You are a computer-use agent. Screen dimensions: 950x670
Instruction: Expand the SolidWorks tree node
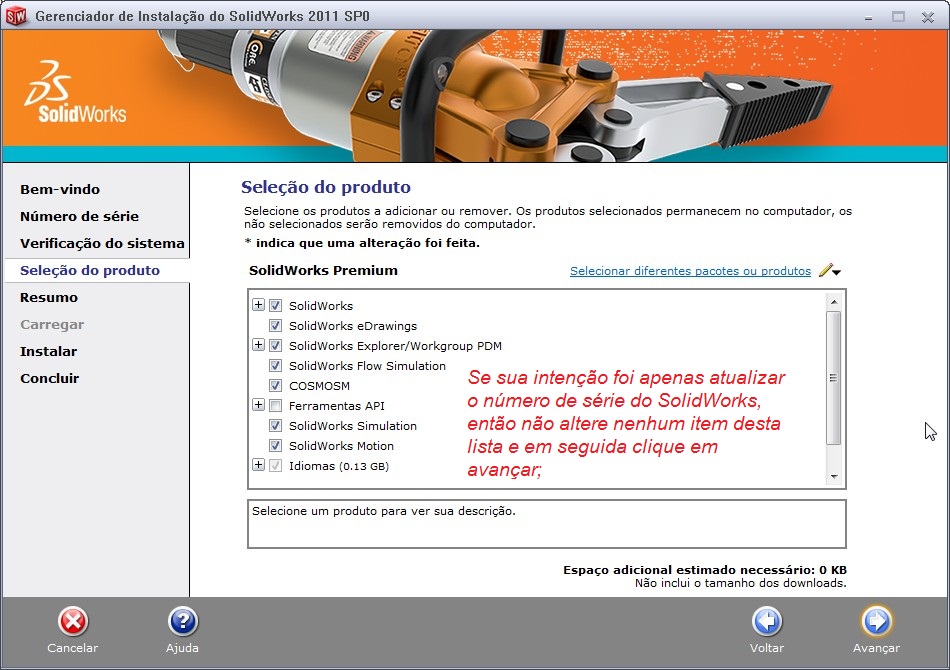258,305
